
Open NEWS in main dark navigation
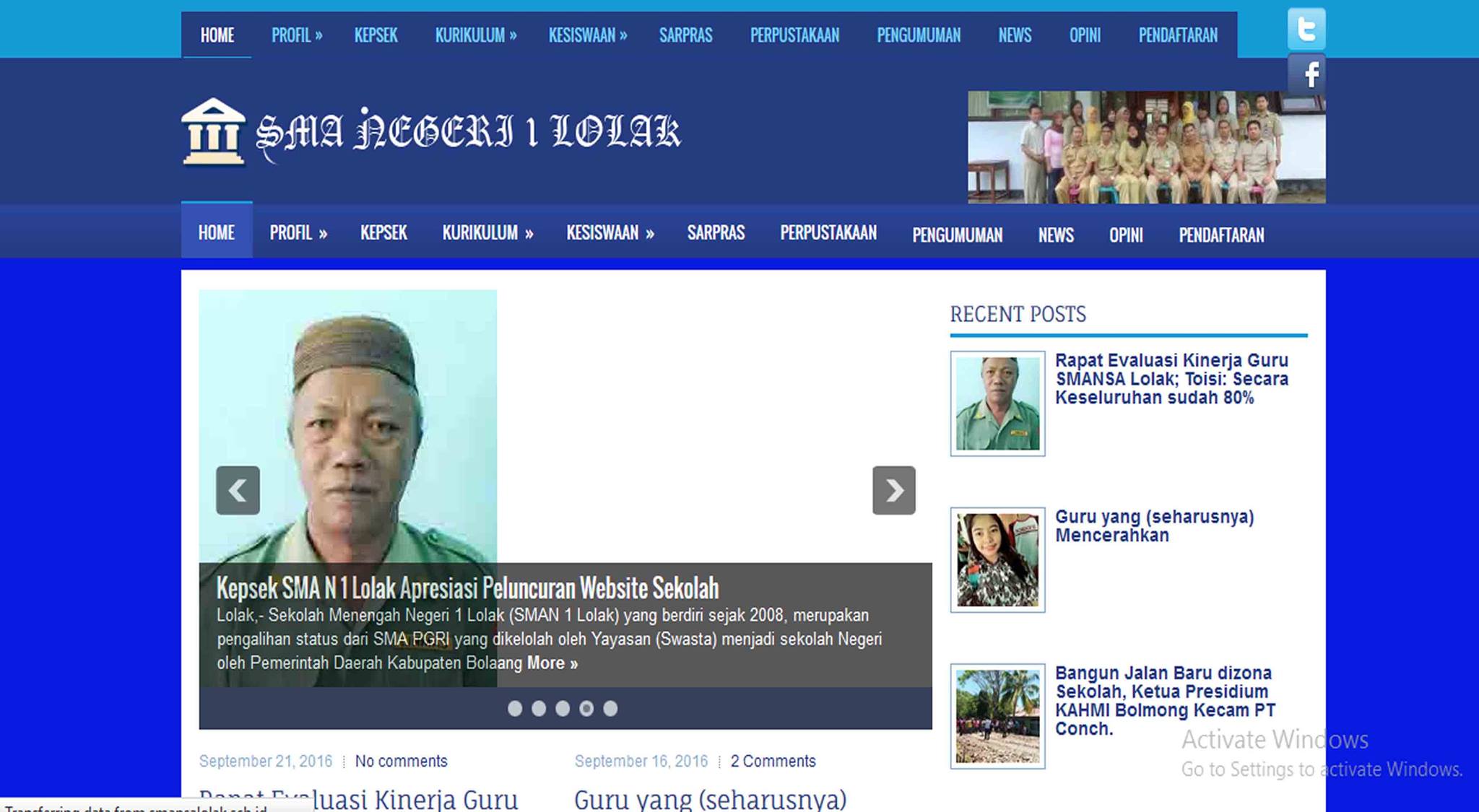(x=1056, y=235)
